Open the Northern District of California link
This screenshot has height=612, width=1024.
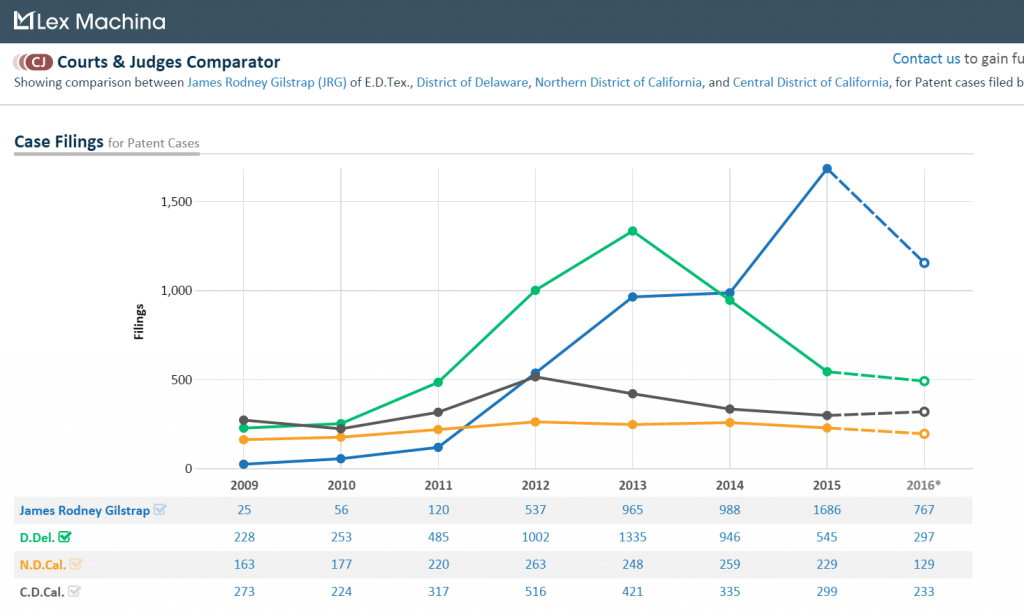coord(618,82)
